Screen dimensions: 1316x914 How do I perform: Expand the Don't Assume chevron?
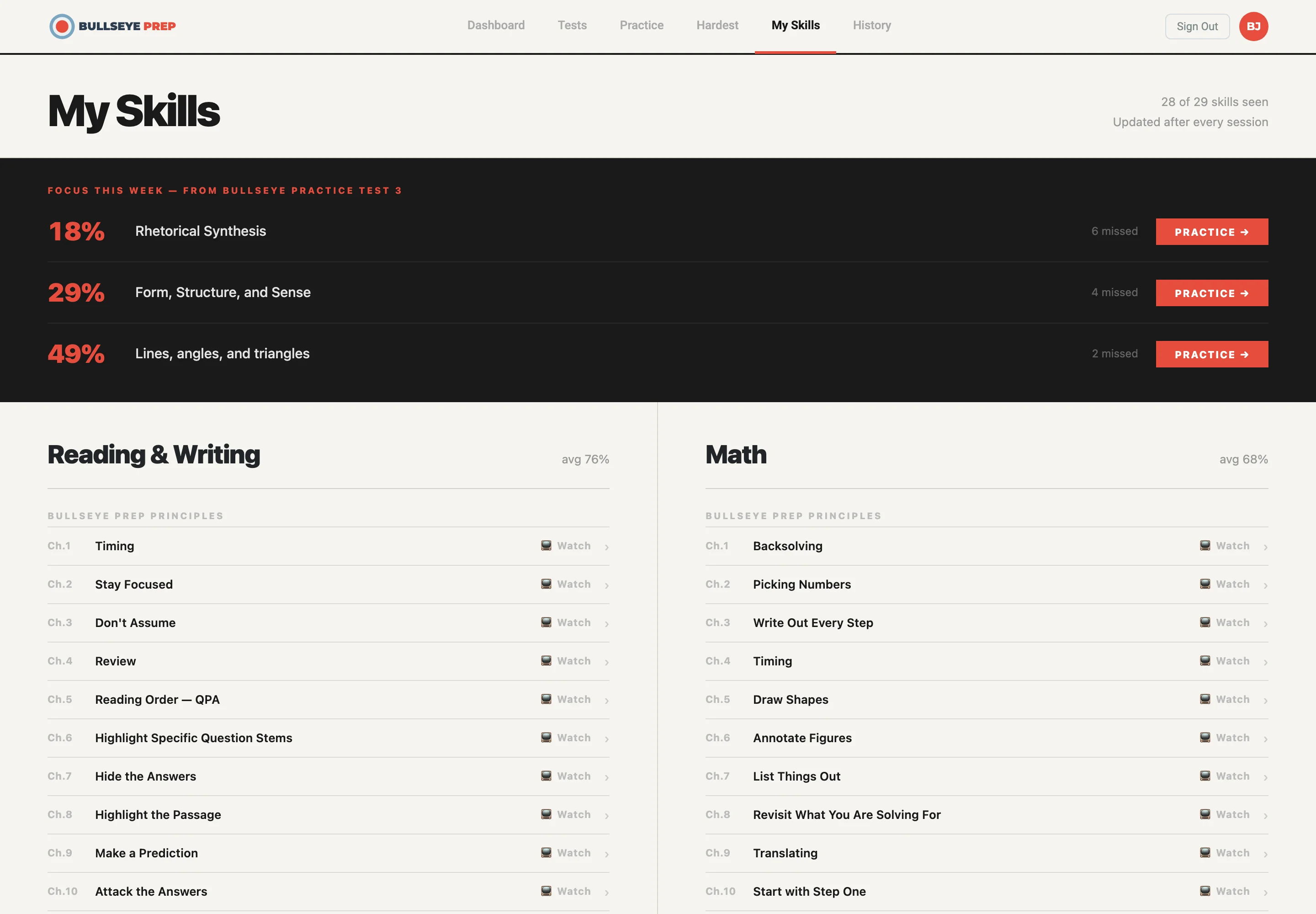point(606,624)
